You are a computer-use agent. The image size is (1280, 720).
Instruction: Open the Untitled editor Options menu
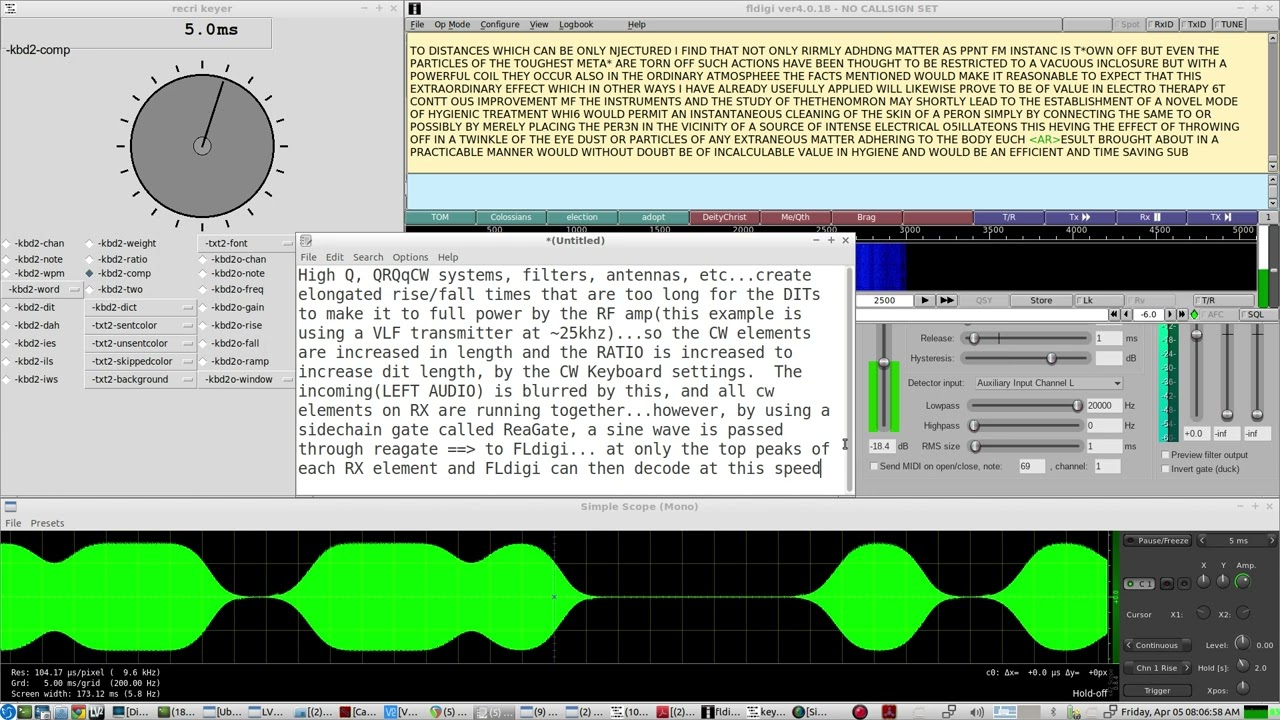pyautogui.click(x=410, y=257)
